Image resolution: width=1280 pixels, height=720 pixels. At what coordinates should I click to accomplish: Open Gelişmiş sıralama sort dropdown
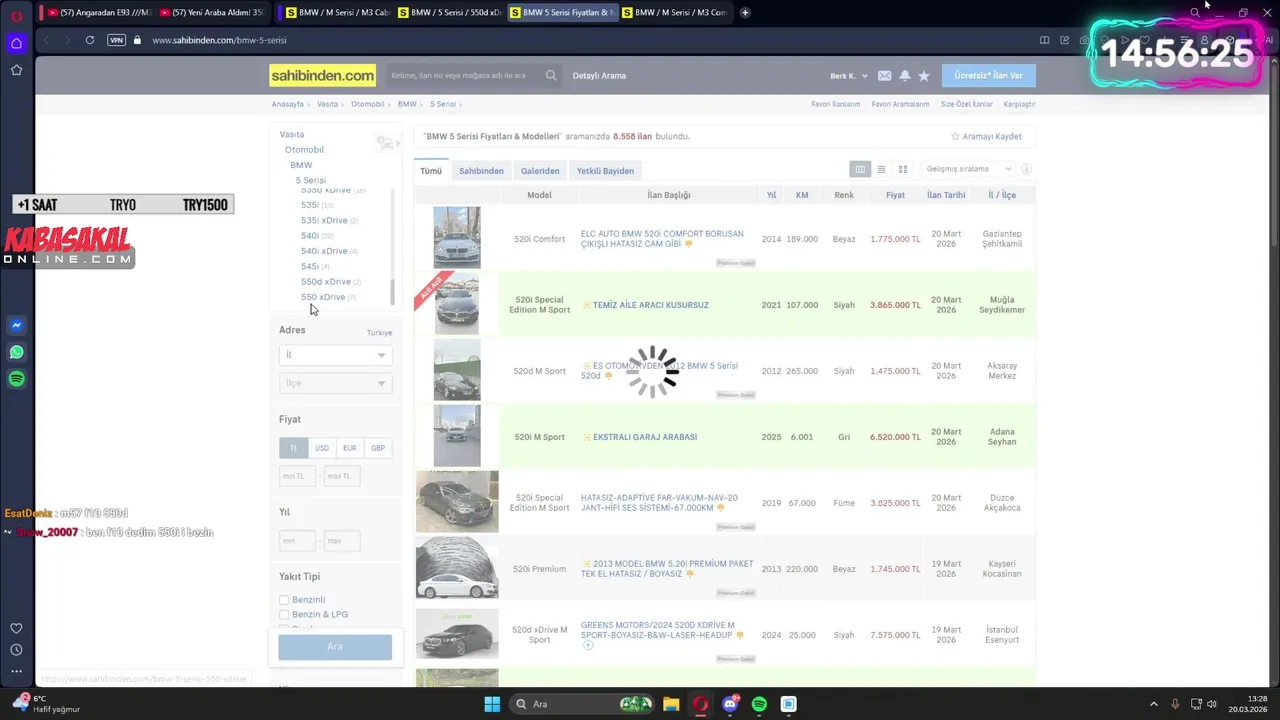(x=968, y=169)
